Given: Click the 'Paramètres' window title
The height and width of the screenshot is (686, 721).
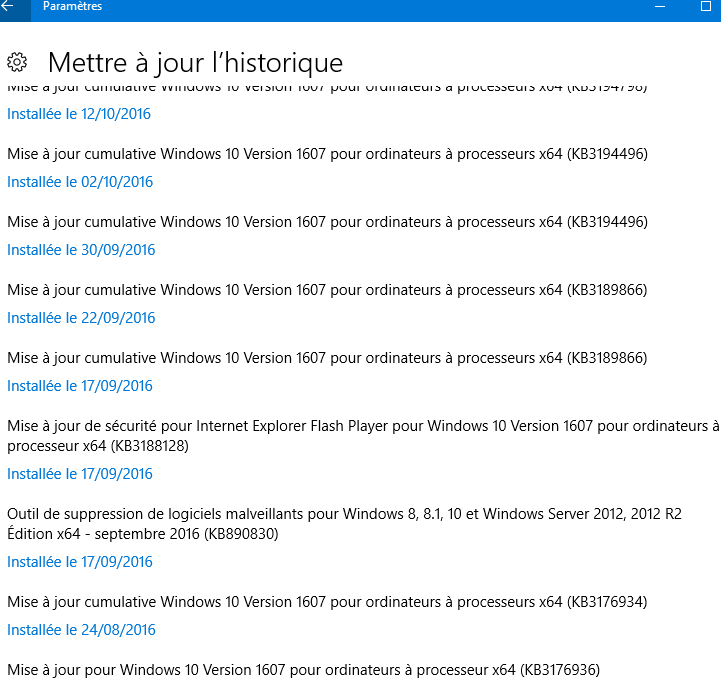Looking at the screenshot, I should pyautogui.click(x=72, y=6).
